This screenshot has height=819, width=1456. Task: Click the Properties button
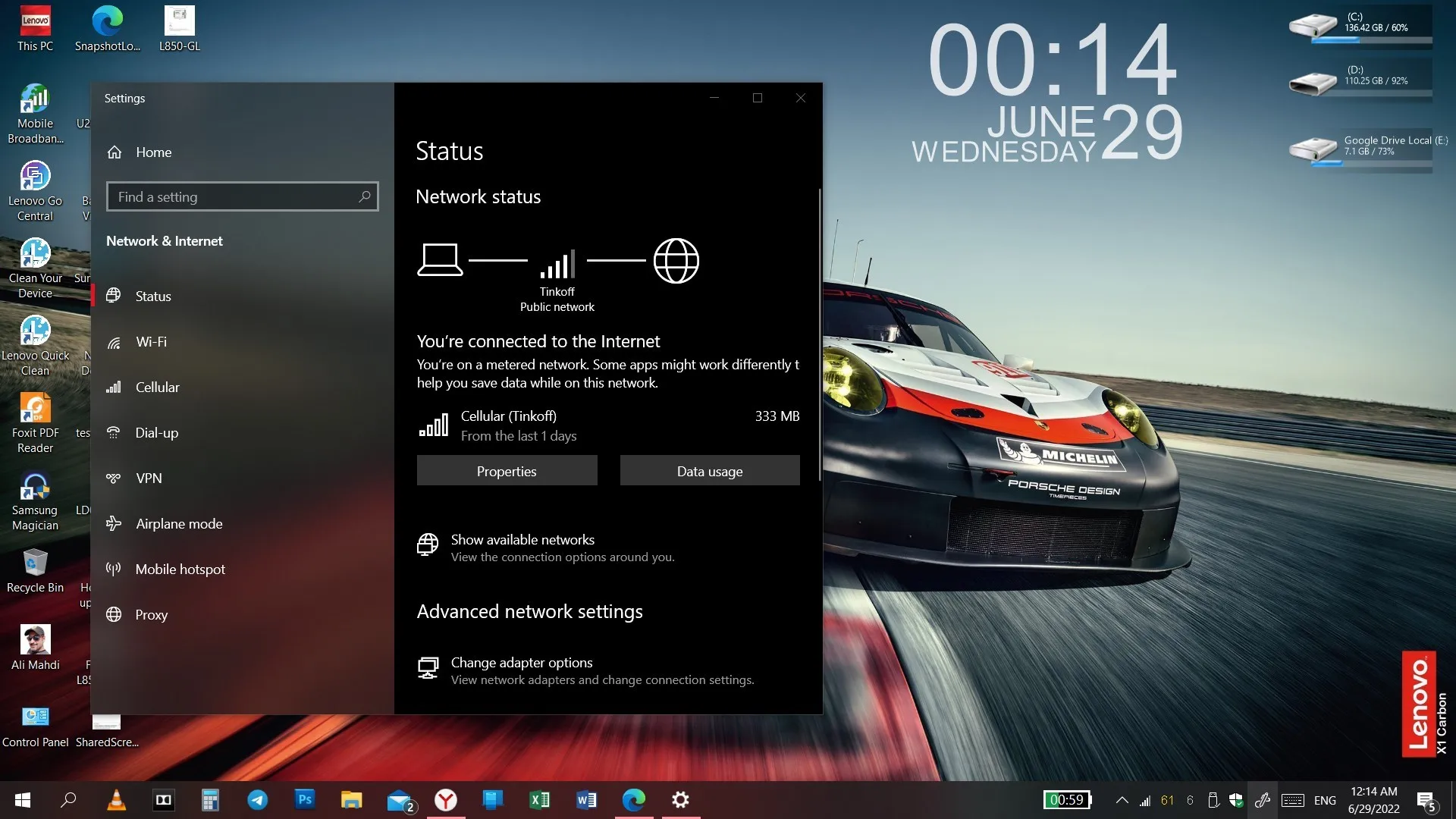(x=507, y=471)
